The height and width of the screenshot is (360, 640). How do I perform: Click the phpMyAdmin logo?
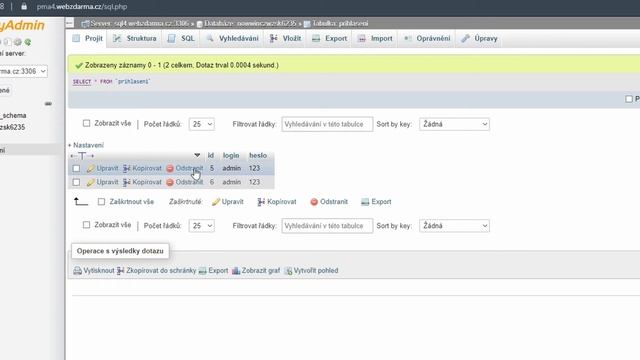click(22, 25)
